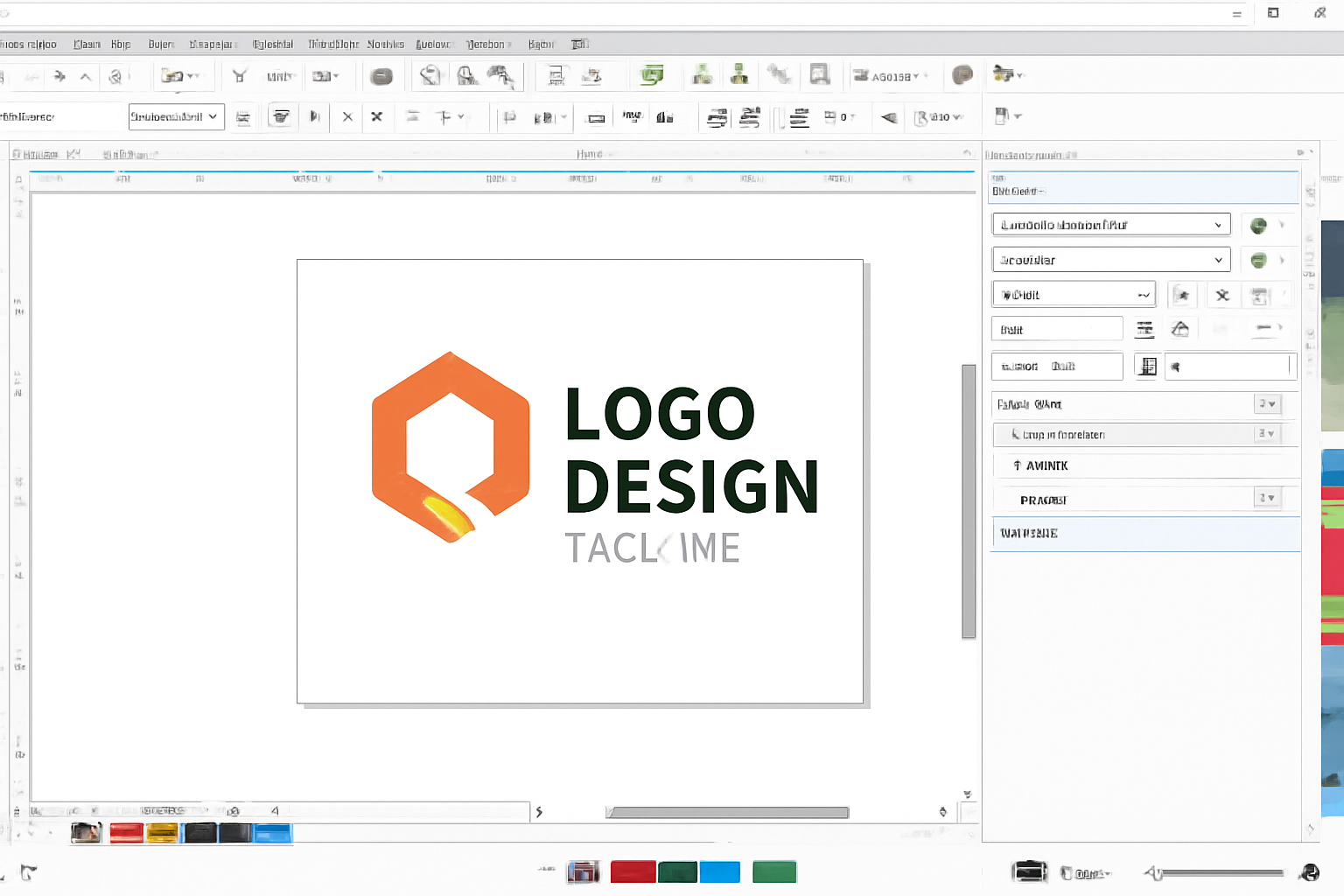Select the yellow swatch in the lower-left palette

(162, 832)
